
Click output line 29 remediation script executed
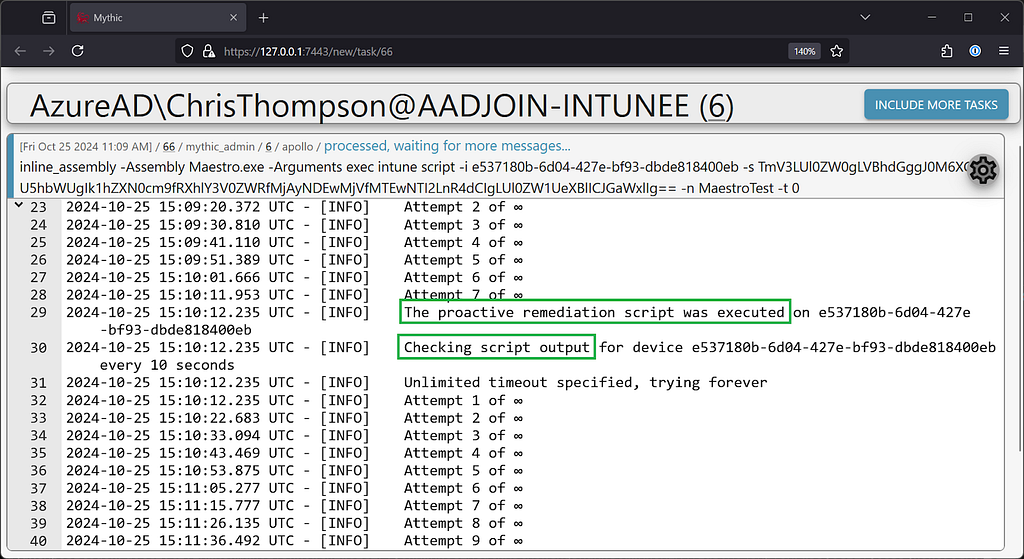point(594,312)
